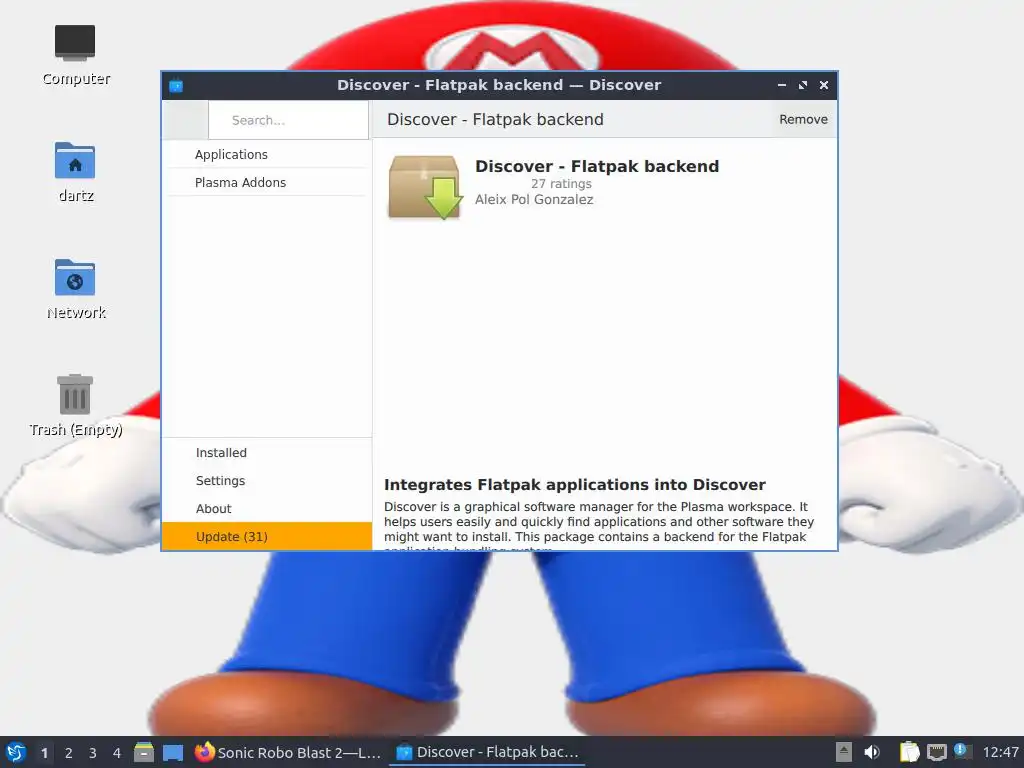
Task: Open the Lubuntu start menu bird icon
Action: point(16,752)
